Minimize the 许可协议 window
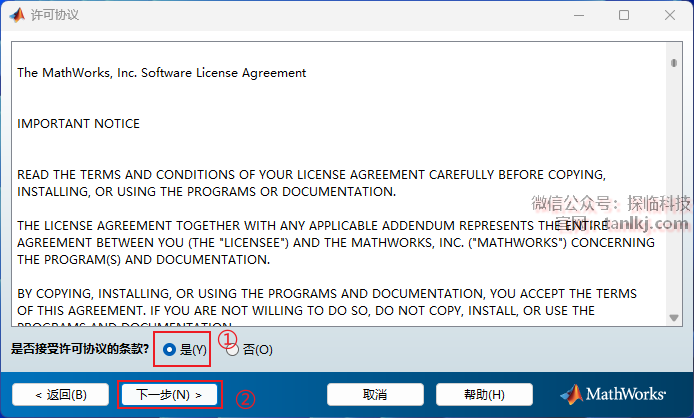Screen dimensions: 694x418 pos(577,15)
